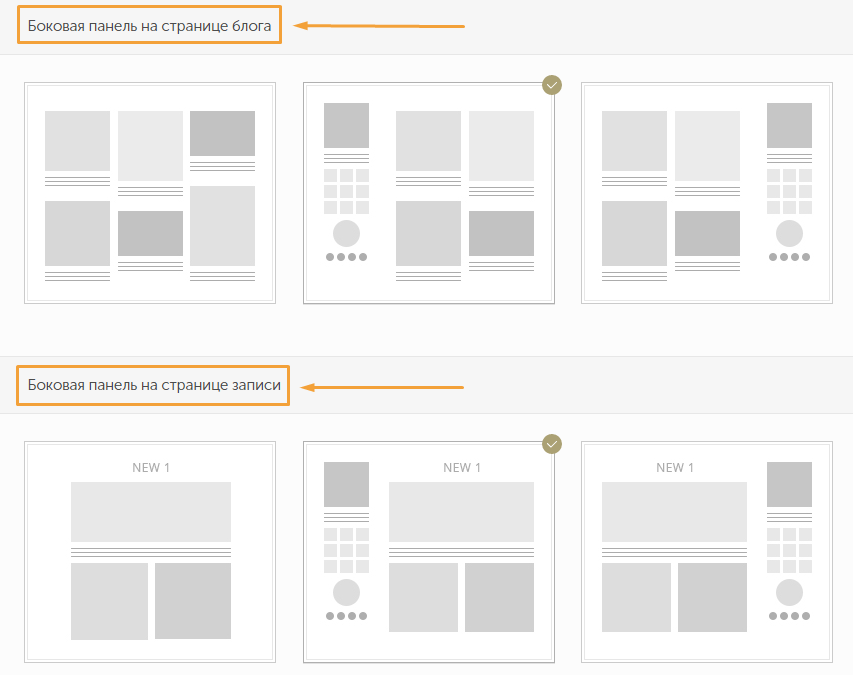Choose left sidebar layout for blog page
The height and width of the screenshot is (675, 853).
(429, 193)
